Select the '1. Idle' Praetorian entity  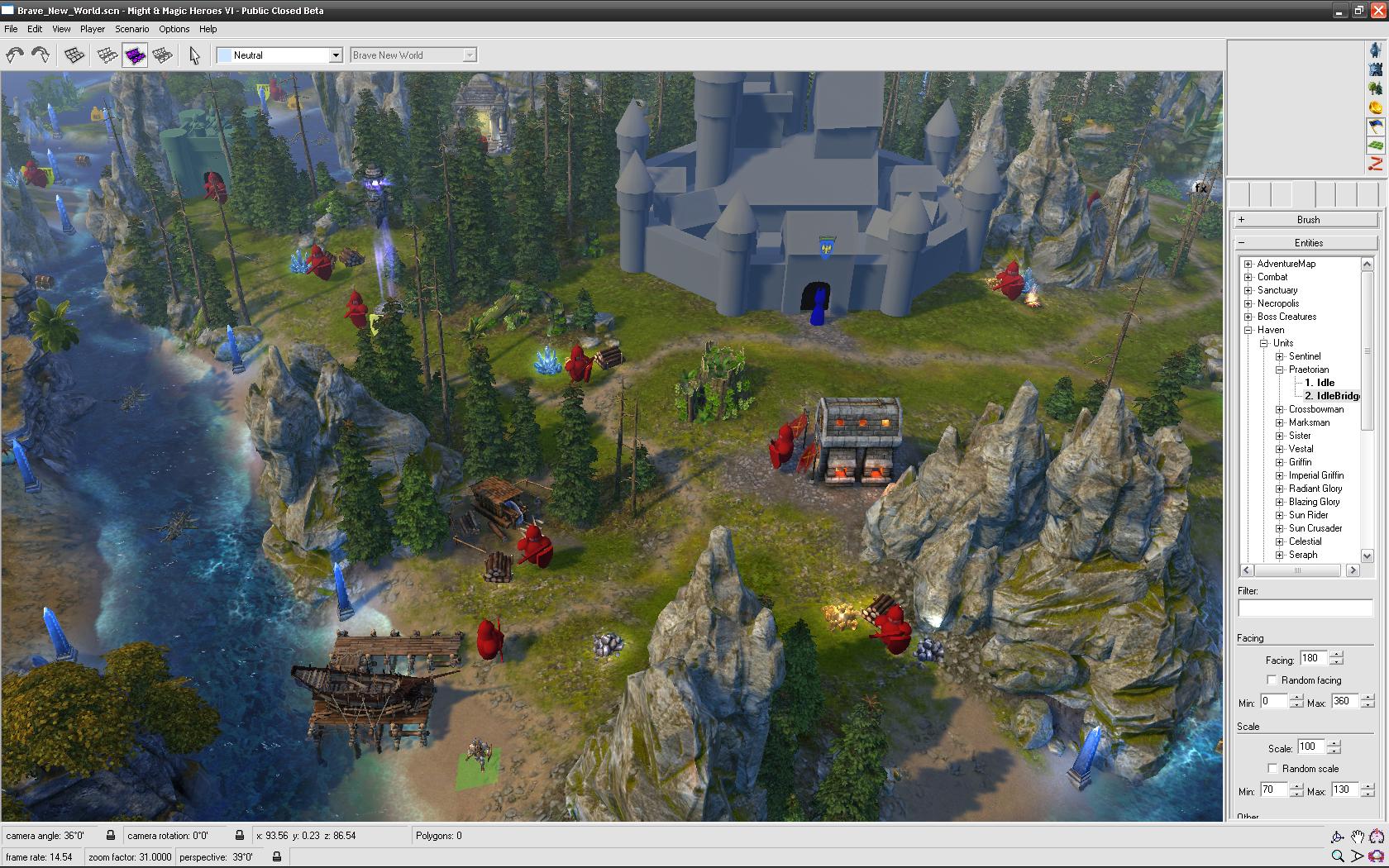1320,383
